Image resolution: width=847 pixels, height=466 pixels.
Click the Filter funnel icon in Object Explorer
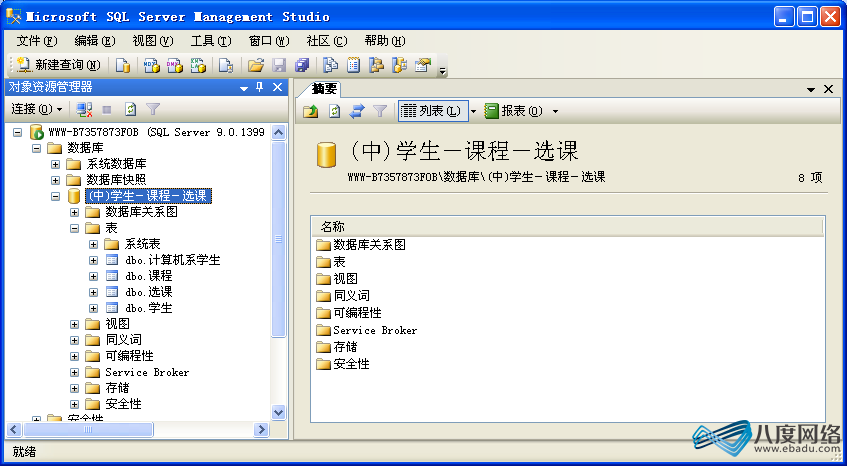[153, 110]
